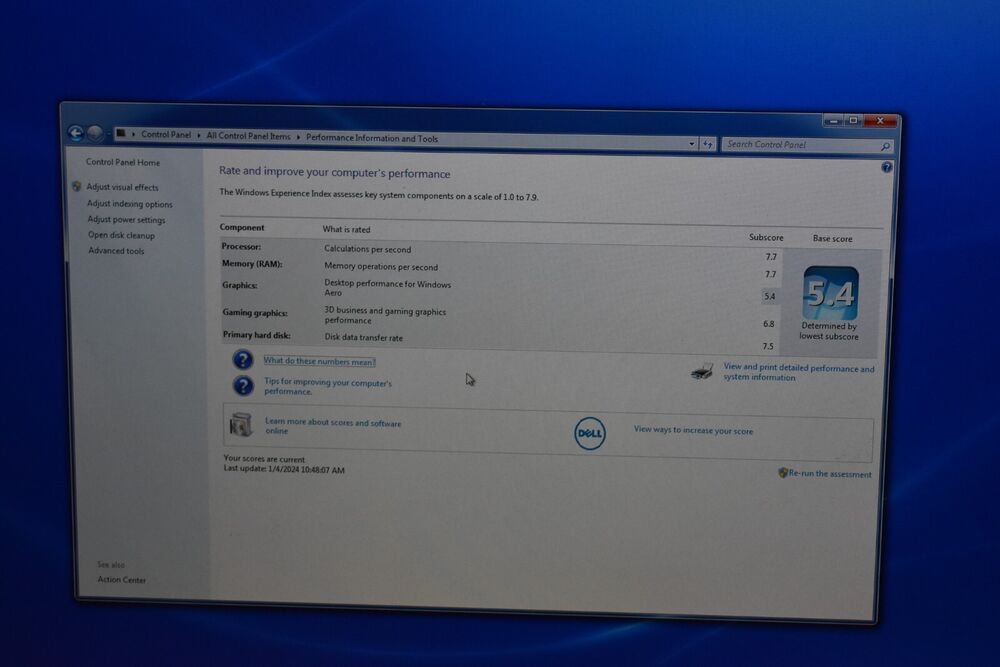Expand the arrow after Control Panel breadcrumb

tap(198, 135)
